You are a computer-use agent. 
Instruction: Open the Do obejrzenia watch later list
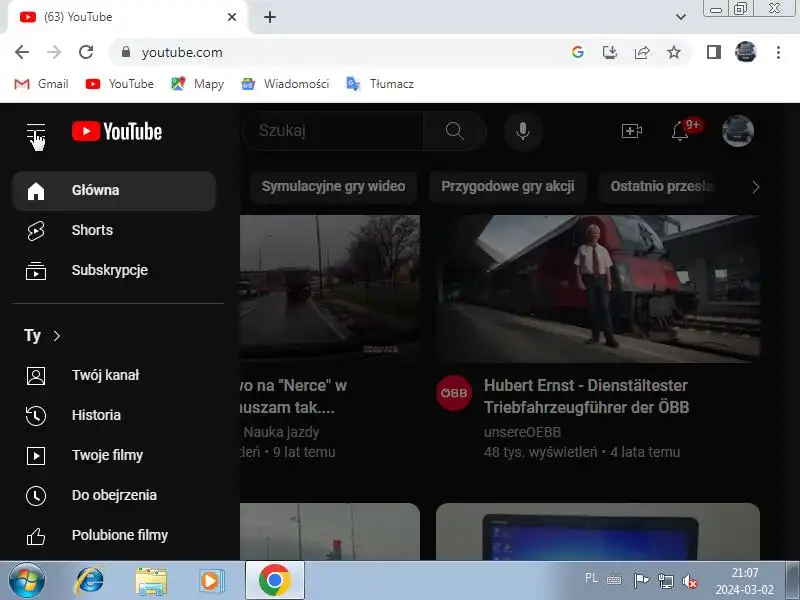pyautogui.click(x=114, y=495)
